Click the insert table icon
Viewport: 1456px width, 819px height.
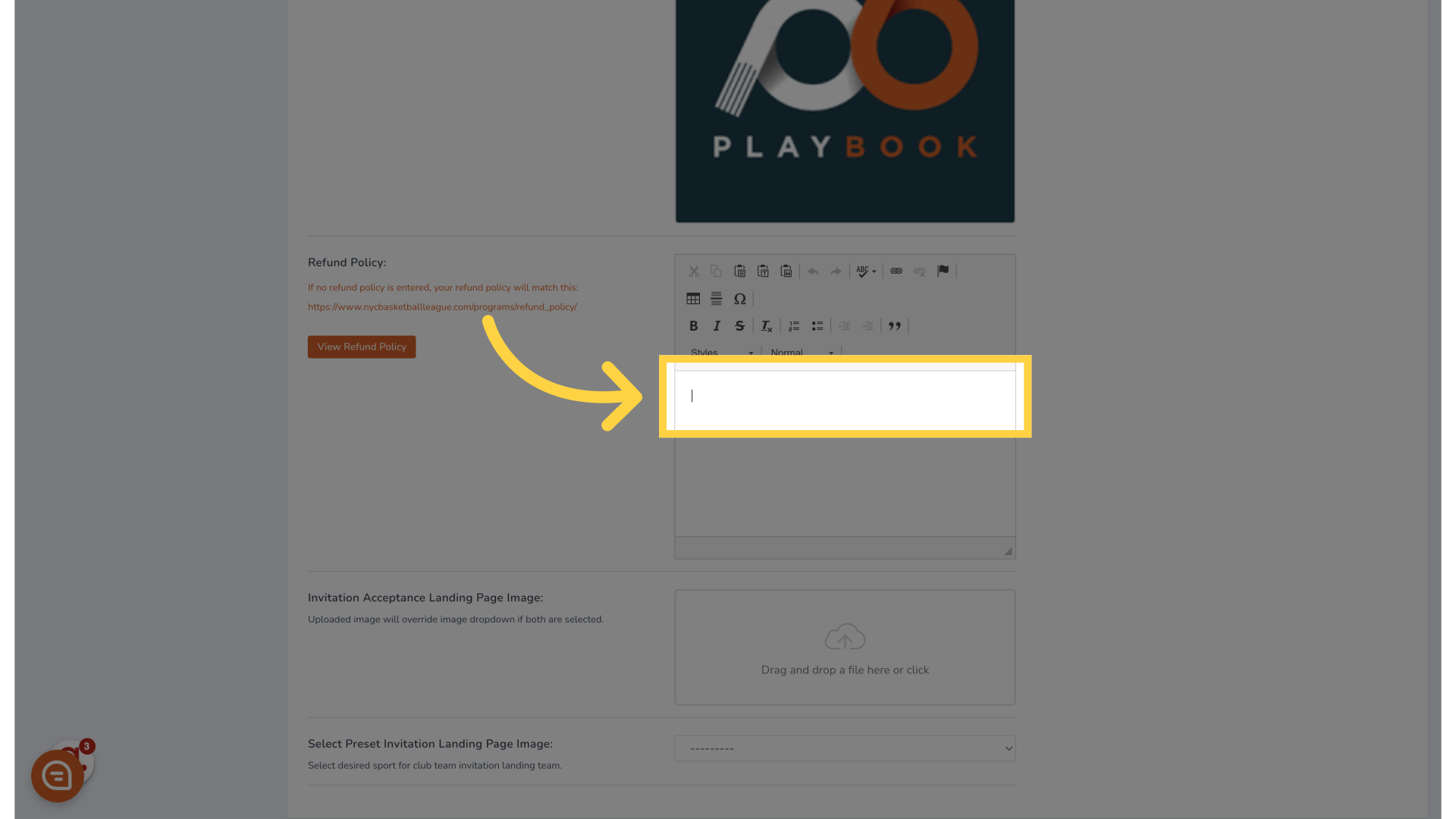tap(693, 298)
